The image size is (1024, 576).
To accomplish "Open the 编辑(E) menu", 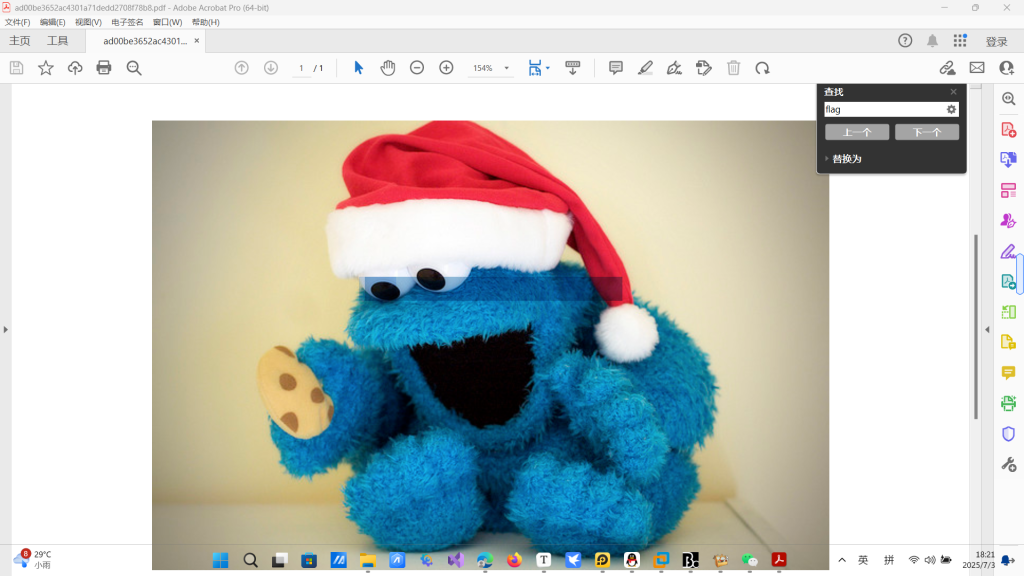I will coord(53,22).
